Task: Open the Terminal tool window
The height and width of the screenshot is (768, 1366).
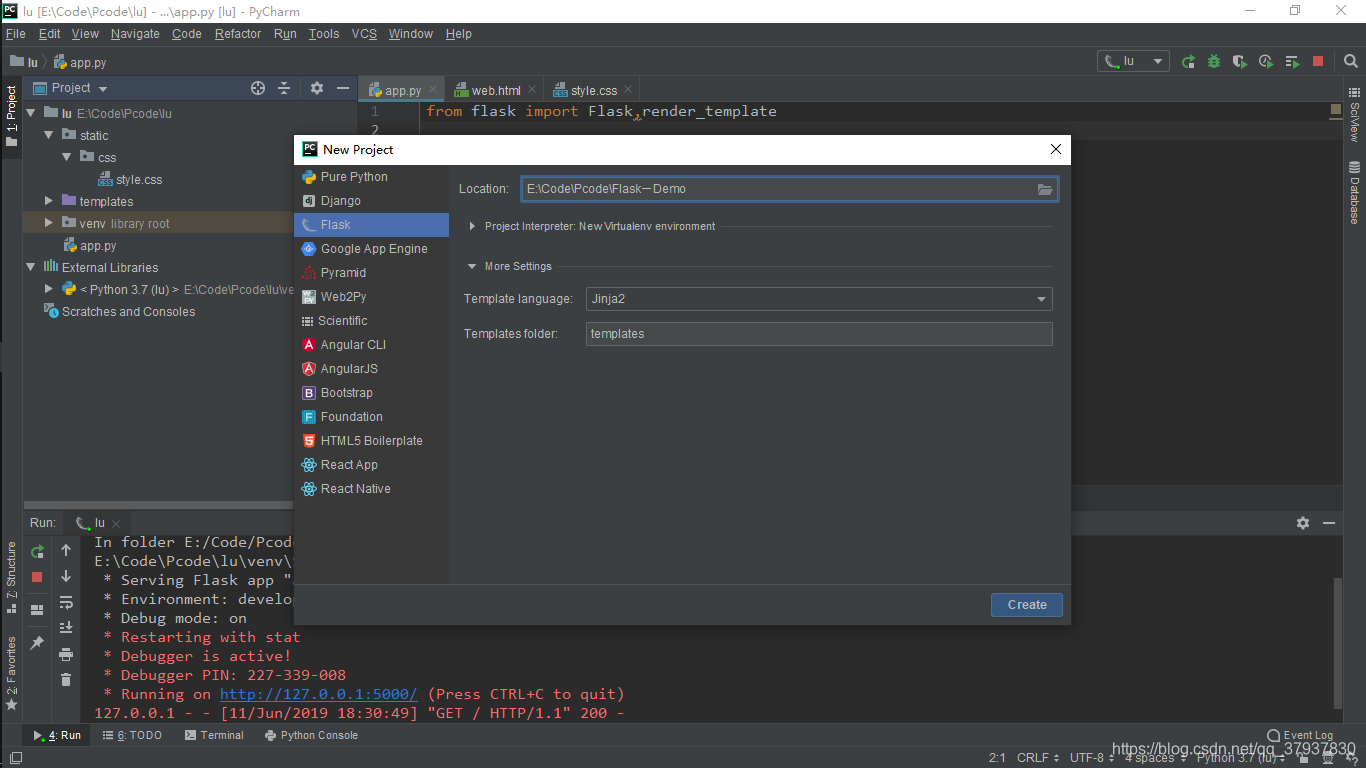Action: (x=214, y=735)
